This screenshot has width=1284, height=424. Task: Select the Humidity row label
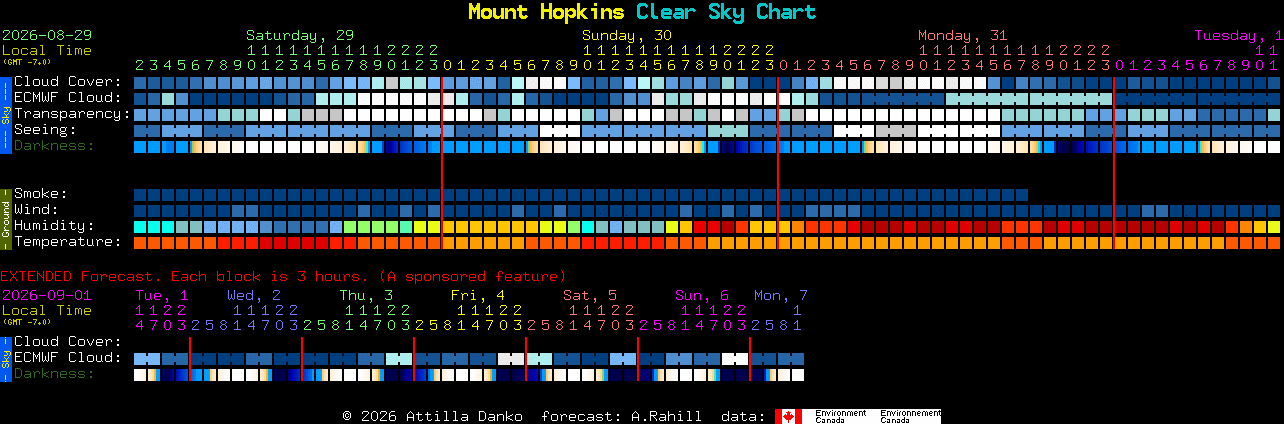tap(54, 226)
